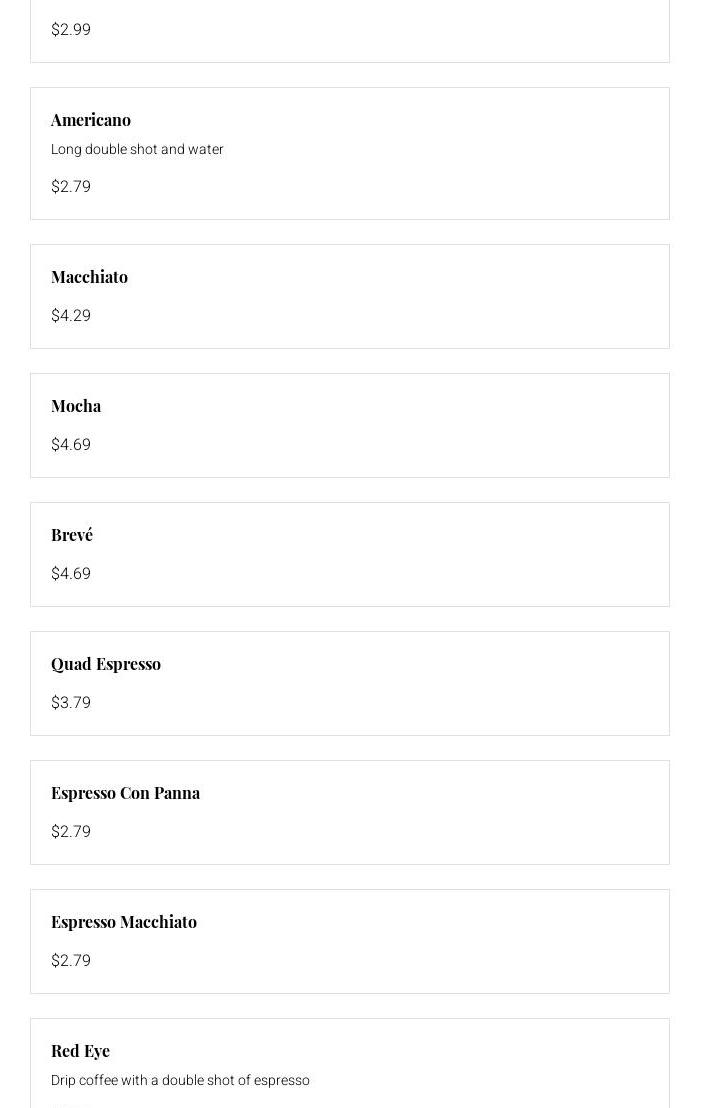Click the 'Drip coffee with a double shot' description
The image size is (705, 1108).
click(180, 1080)
